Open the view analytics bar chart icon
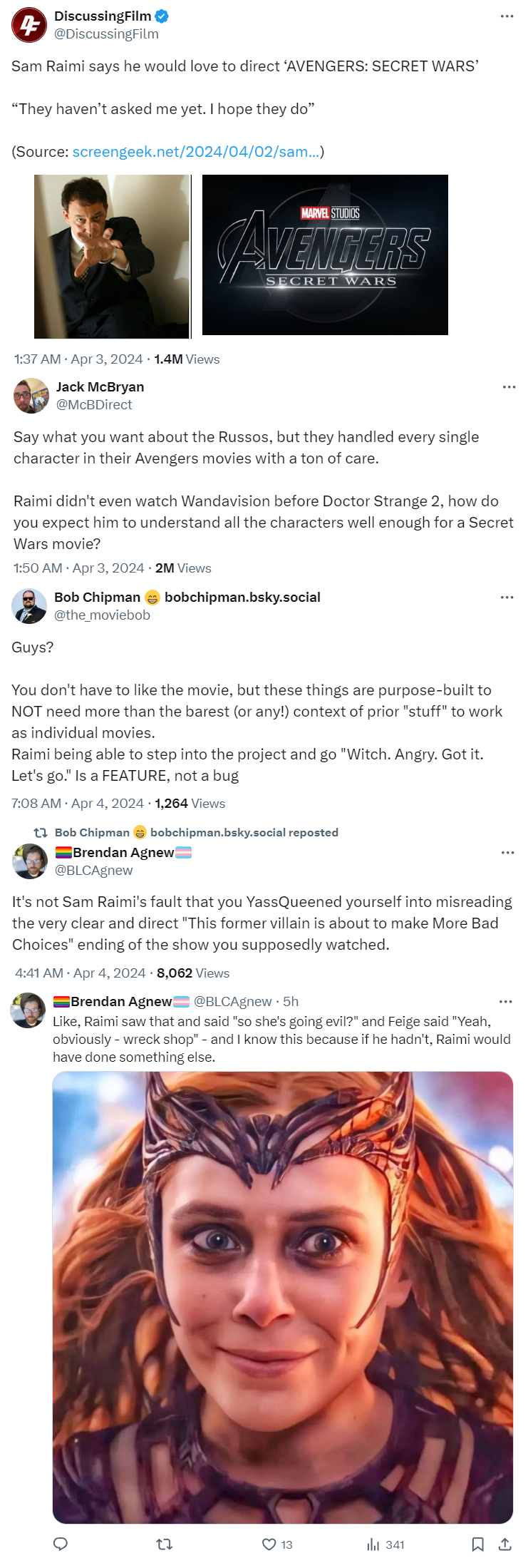The width and height of the screenshot is (528, 1568). tap(373, 1544)
